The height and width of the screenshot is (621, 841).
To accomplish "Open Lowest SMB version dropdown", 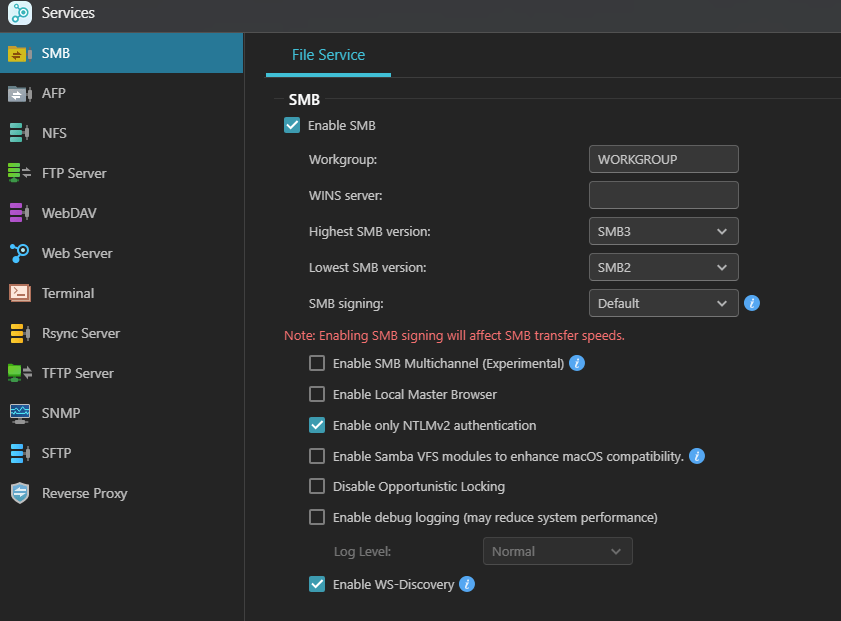I will click(x=663, y=267).
